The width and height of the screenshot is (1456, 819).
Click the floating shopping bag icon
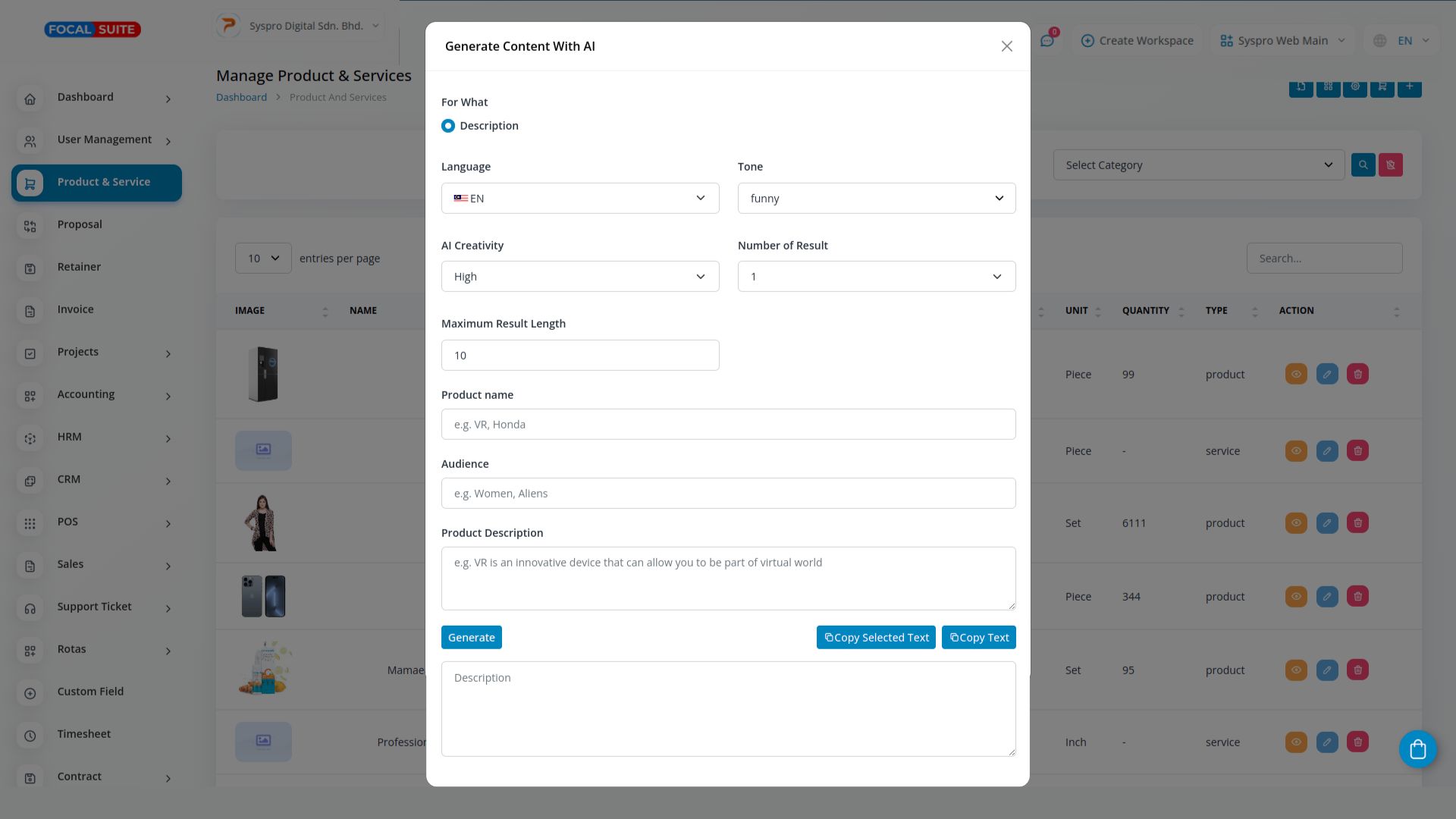pos(1417,749)
